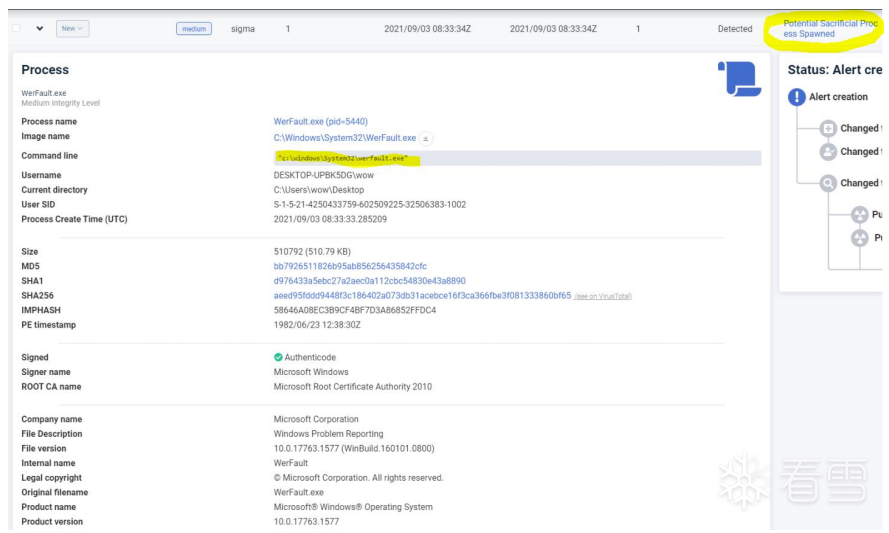Open the SHA256 hash link
The image size is (889, 533).
pos(422,295)
